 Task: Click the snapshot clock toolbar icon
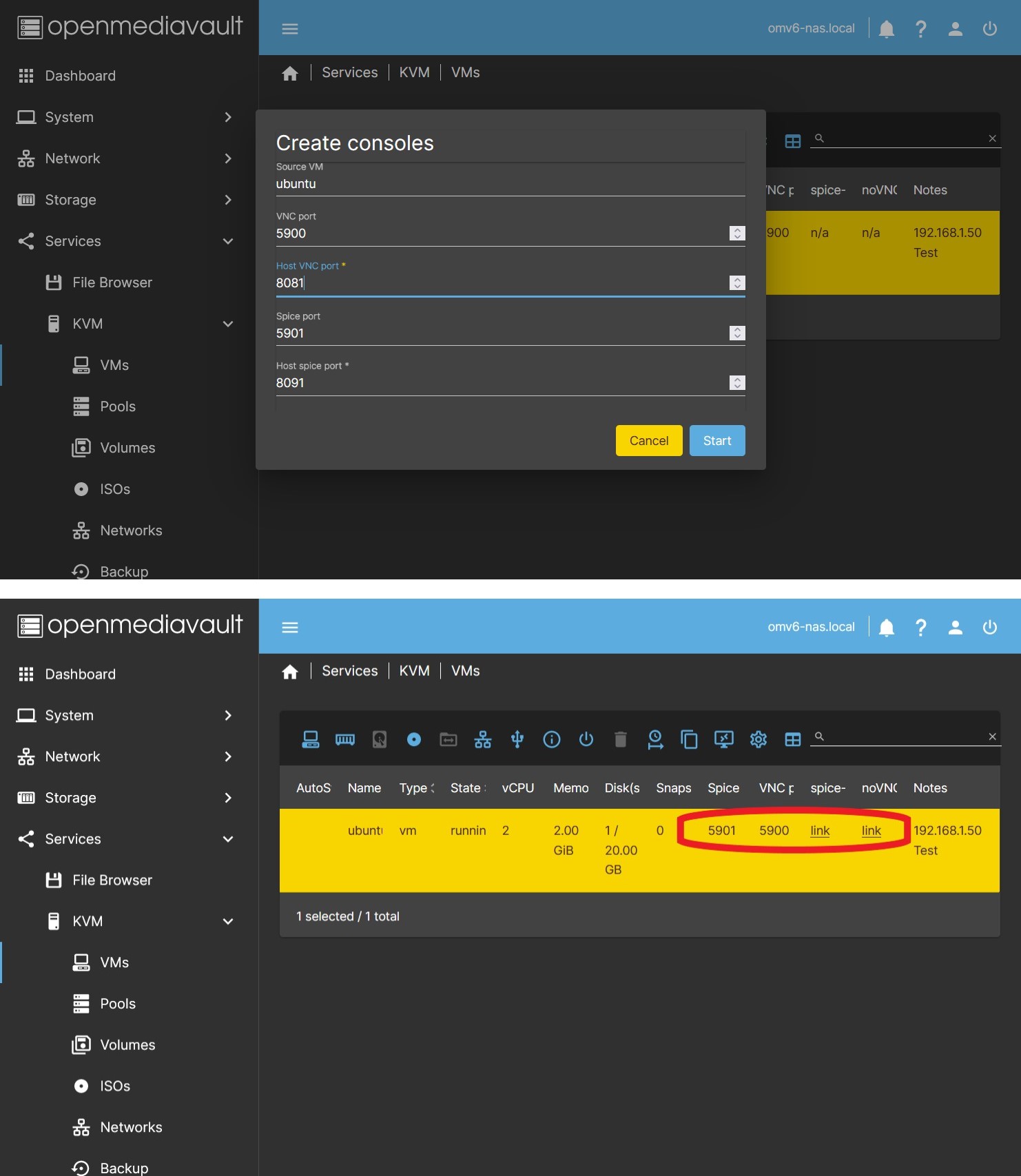point(655,739)
